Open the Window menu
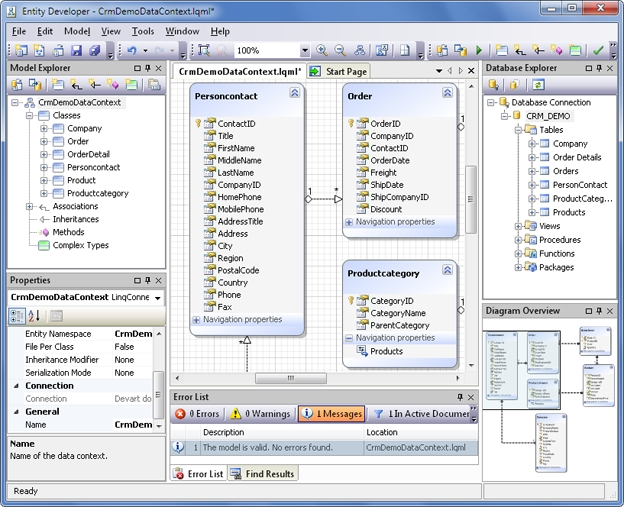Image resolution: width=624 pixels, height=507 pixels. (182, 31)
